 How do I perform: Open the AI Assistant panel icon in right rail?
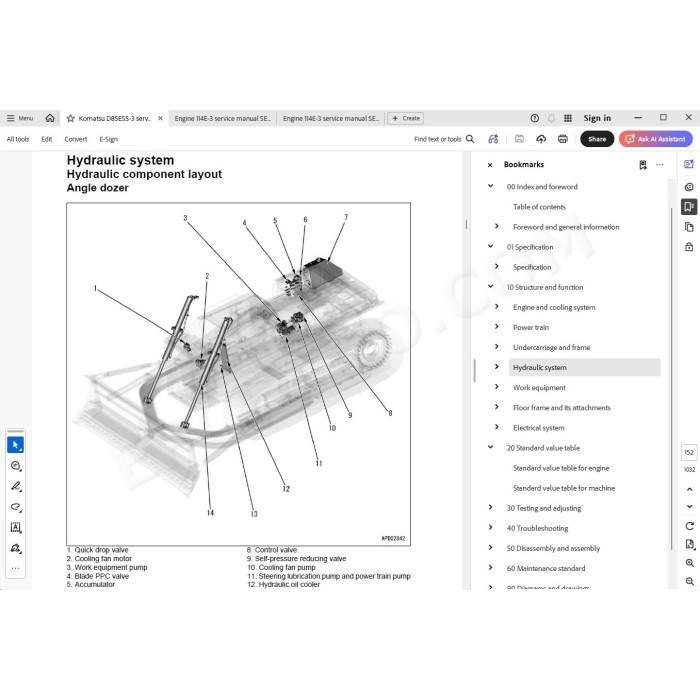[x=689, y=164]
